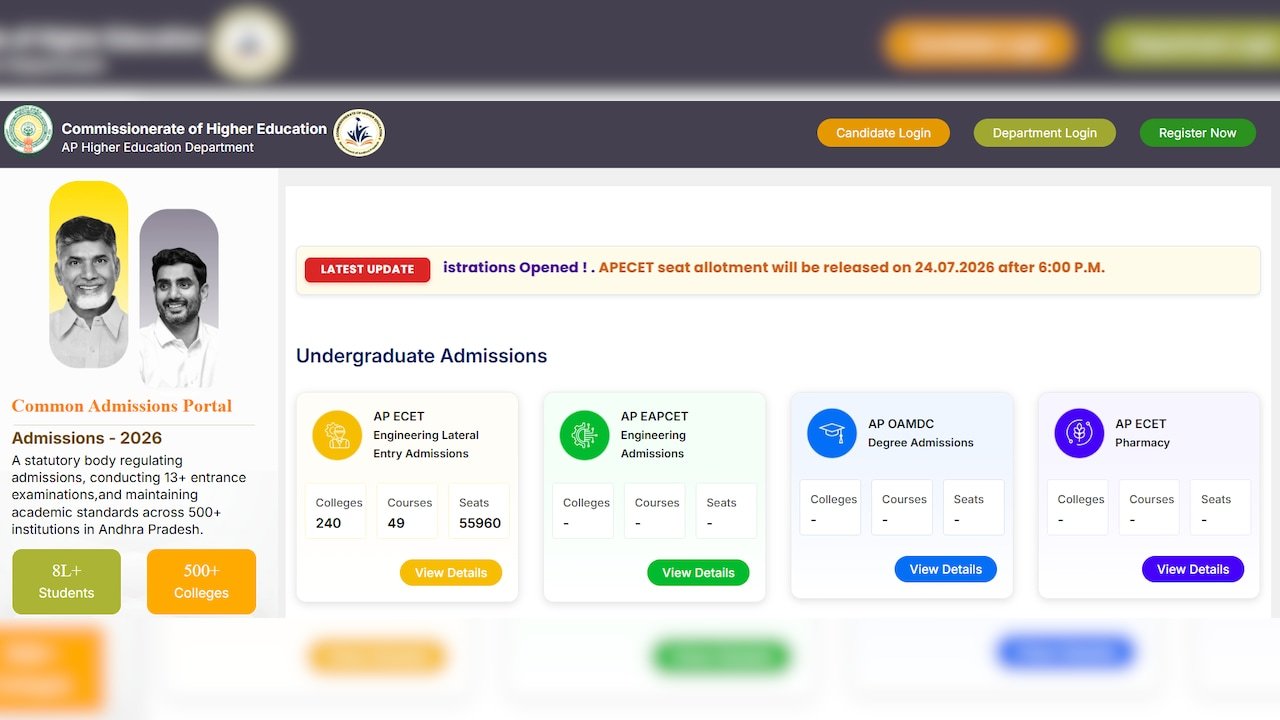Click the Commissionerate of Higher Education title
This screenshot has width=1280, height=720.
click(194, 128)
